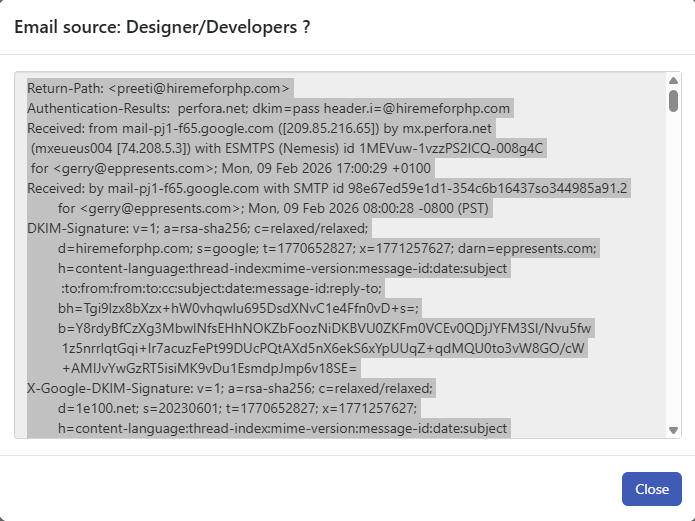Click the 'Received: by mail-pj1-f65.google.com' SMTP line
695x521 pixels.
(327, 188)
